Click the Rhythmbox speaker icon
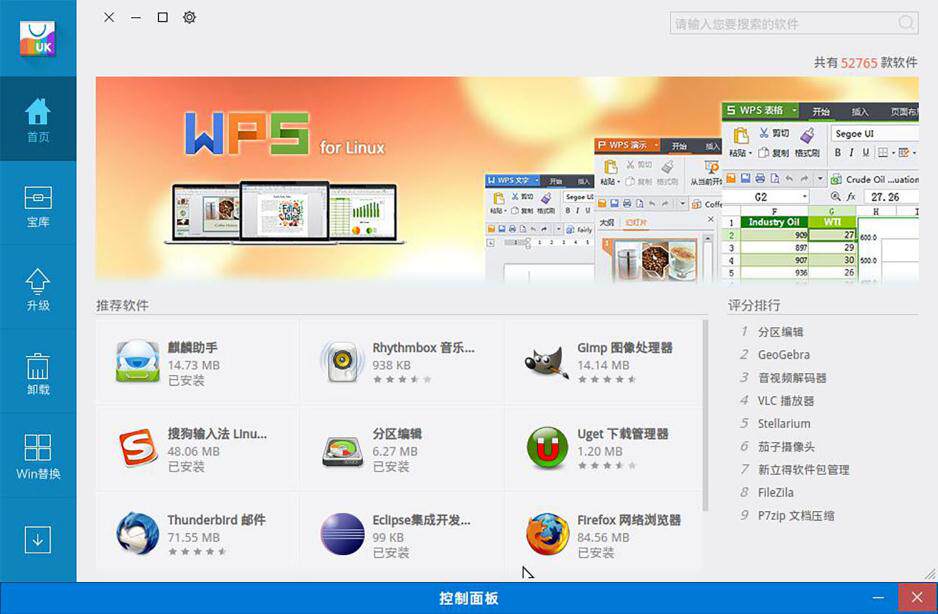Screen dimensions: 938x614 click(342, 361)
